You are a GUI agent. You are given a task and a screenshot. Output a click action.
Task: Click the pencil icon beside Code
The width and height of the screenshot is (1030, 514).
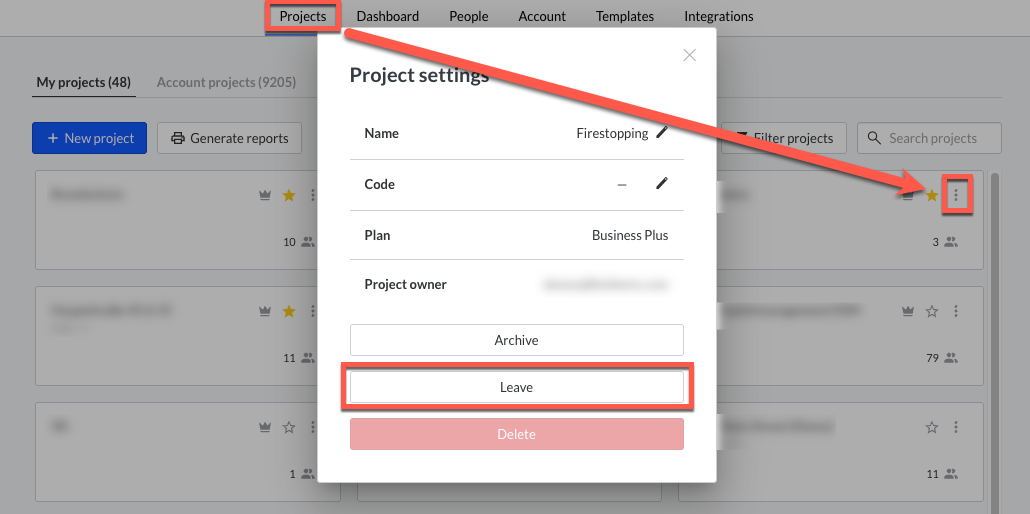[662, 184]
